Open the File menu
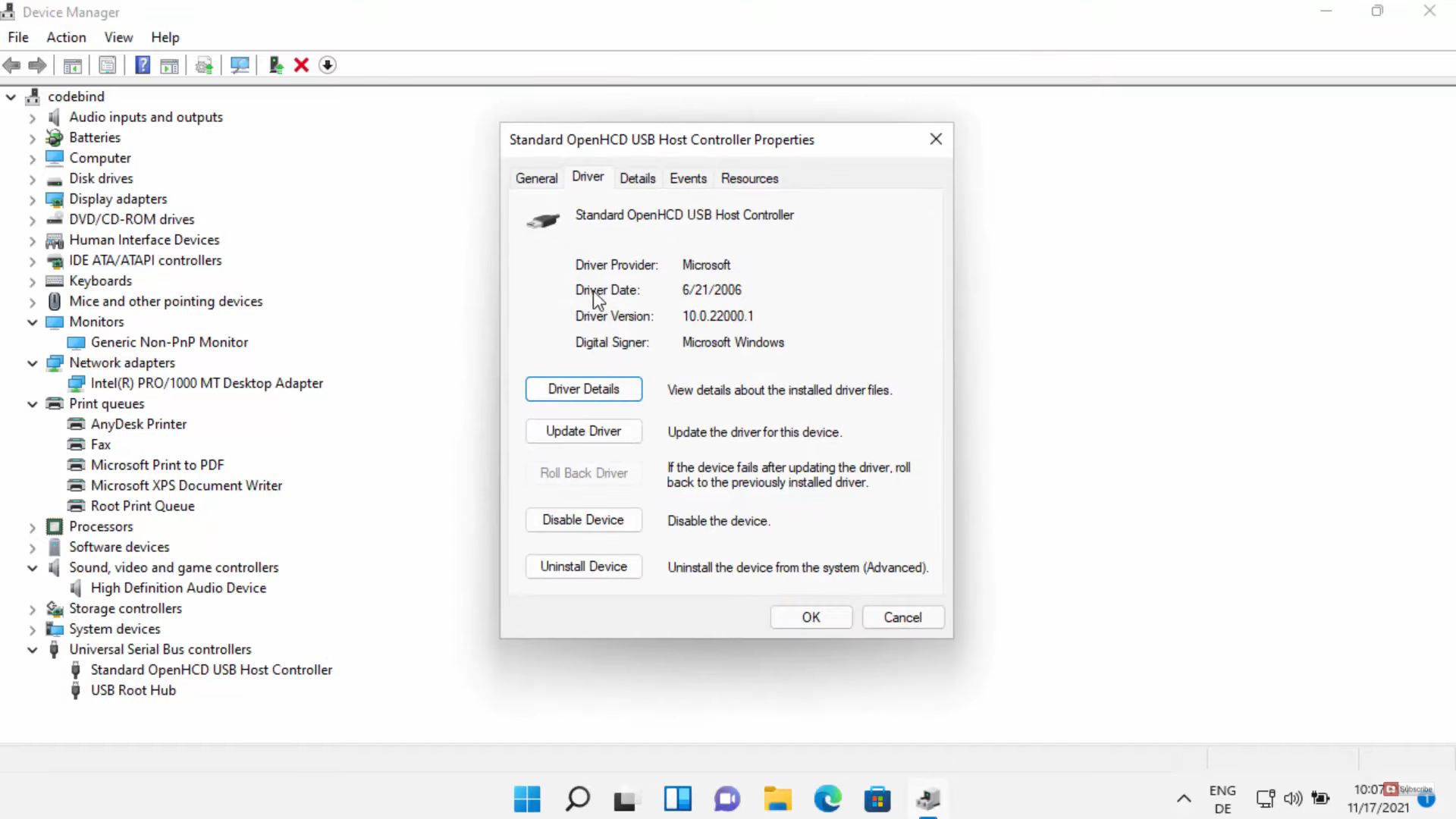 (x=18, y=37)
